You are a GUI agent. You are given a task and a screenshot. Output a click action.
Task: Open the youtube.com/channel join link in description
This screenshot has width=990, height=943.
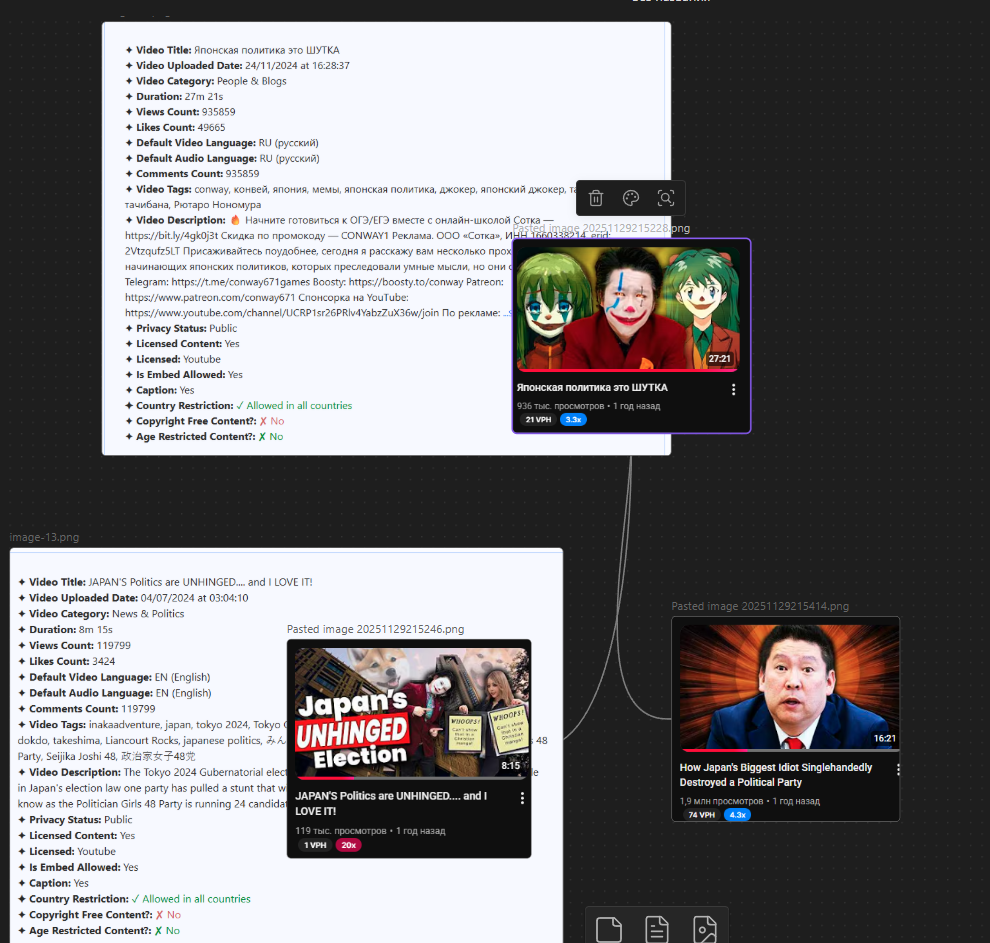pyautogui.click(x=282, y=312)
